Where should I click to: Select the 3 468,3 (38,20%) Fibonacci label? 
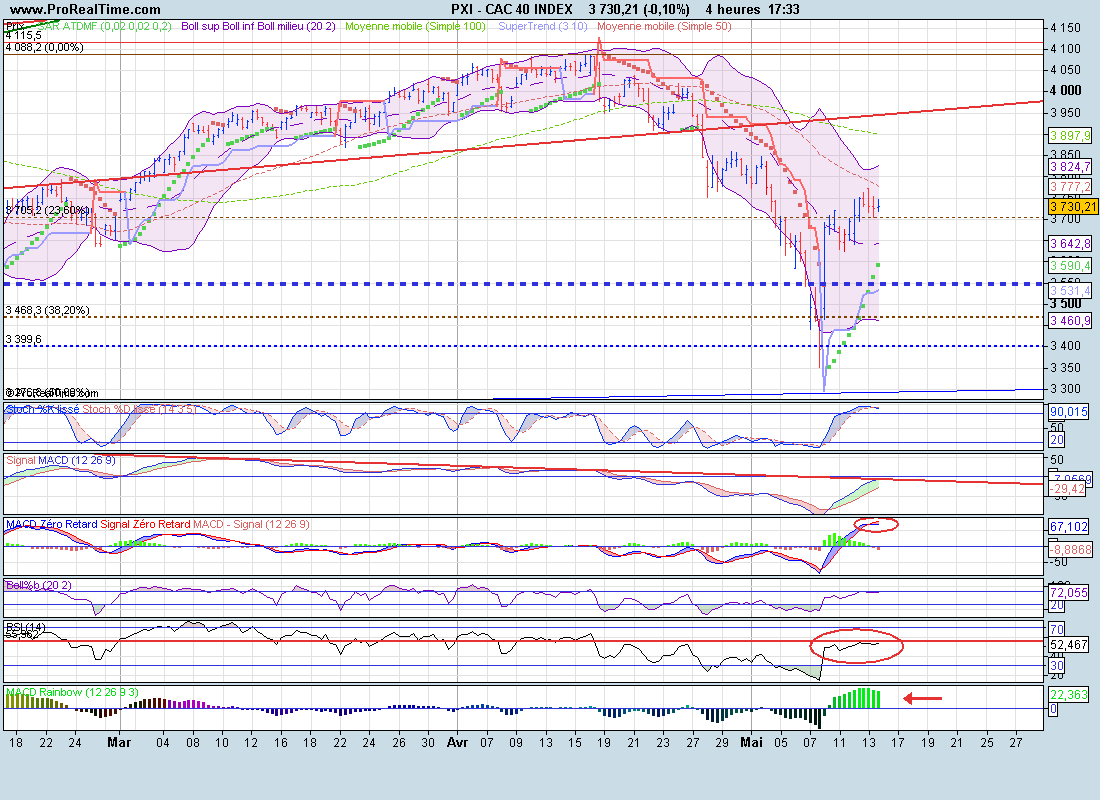[47, 310]
